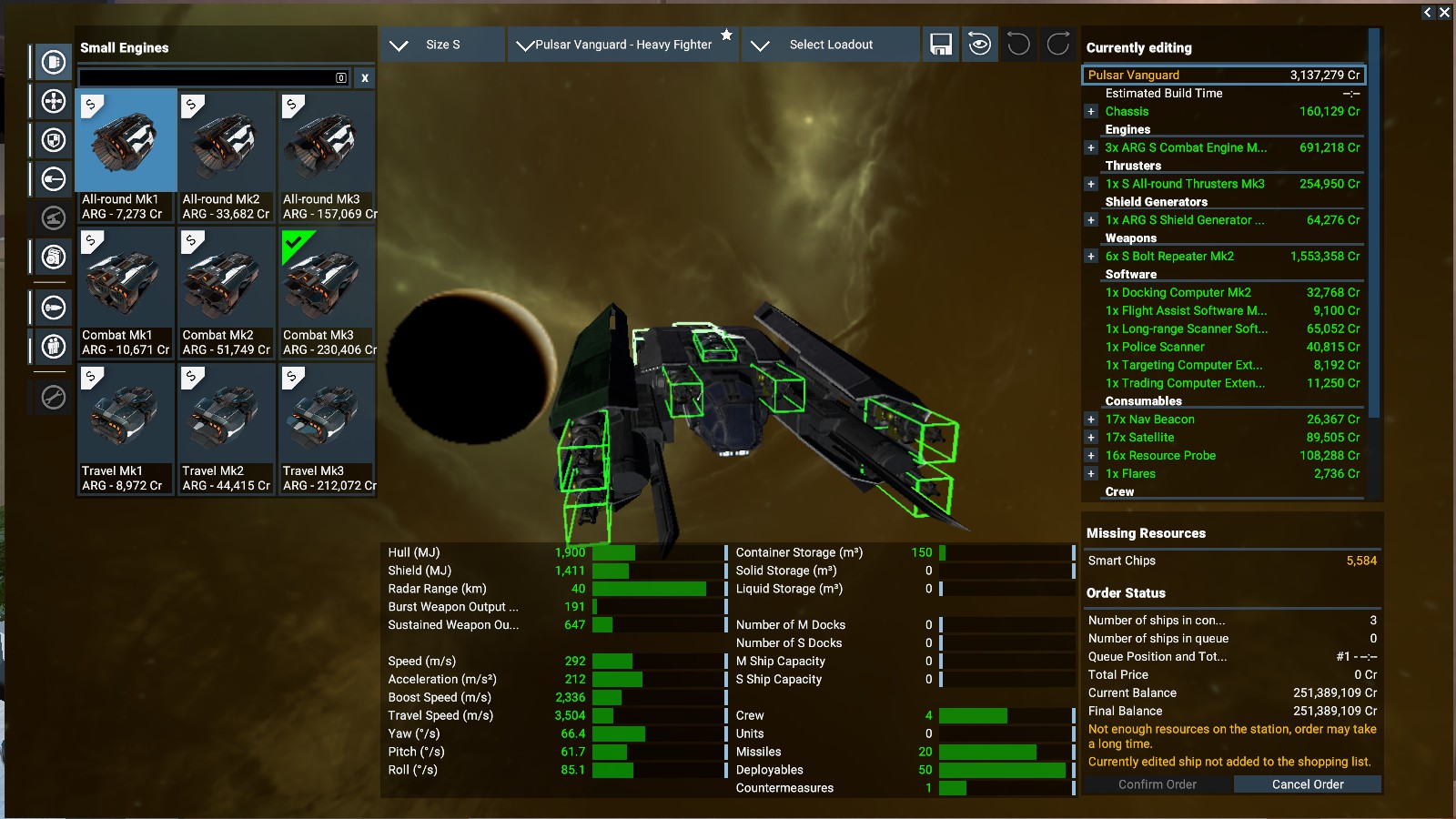Open the Software category icon
The image size is (1456, 819).
(54, 257)
